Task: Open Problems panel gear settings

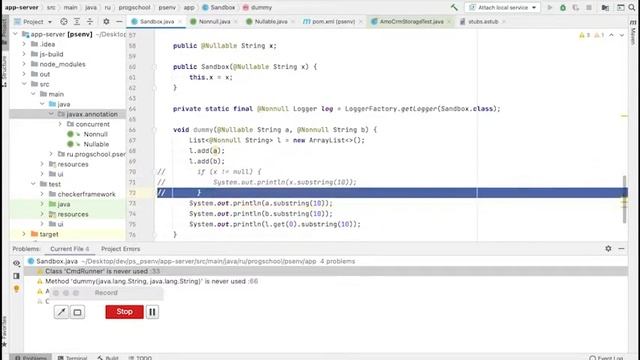Action: pos(608,248)
